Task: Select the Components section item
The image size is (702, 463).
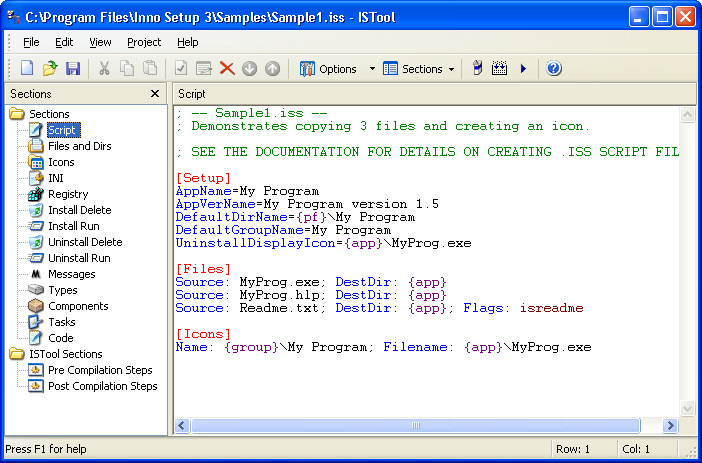Action: [78, 306]
